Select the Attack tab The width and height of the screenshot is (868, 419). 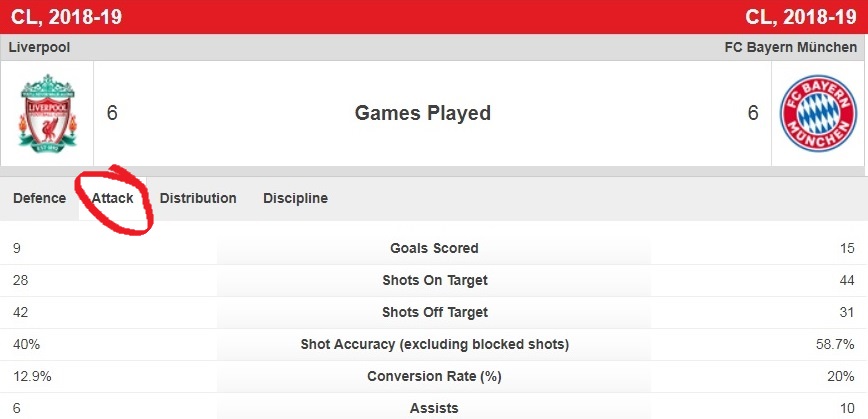112,198
